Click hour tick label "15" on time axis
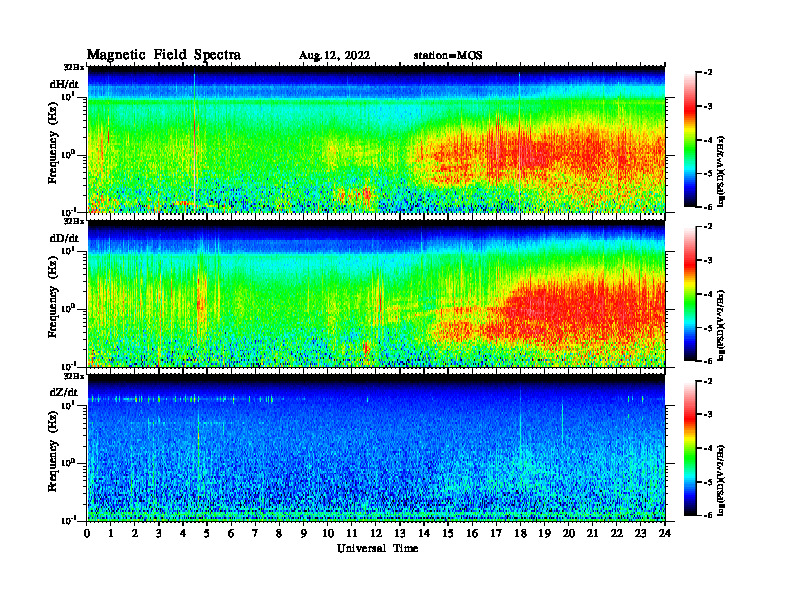 tap(448, 534)
